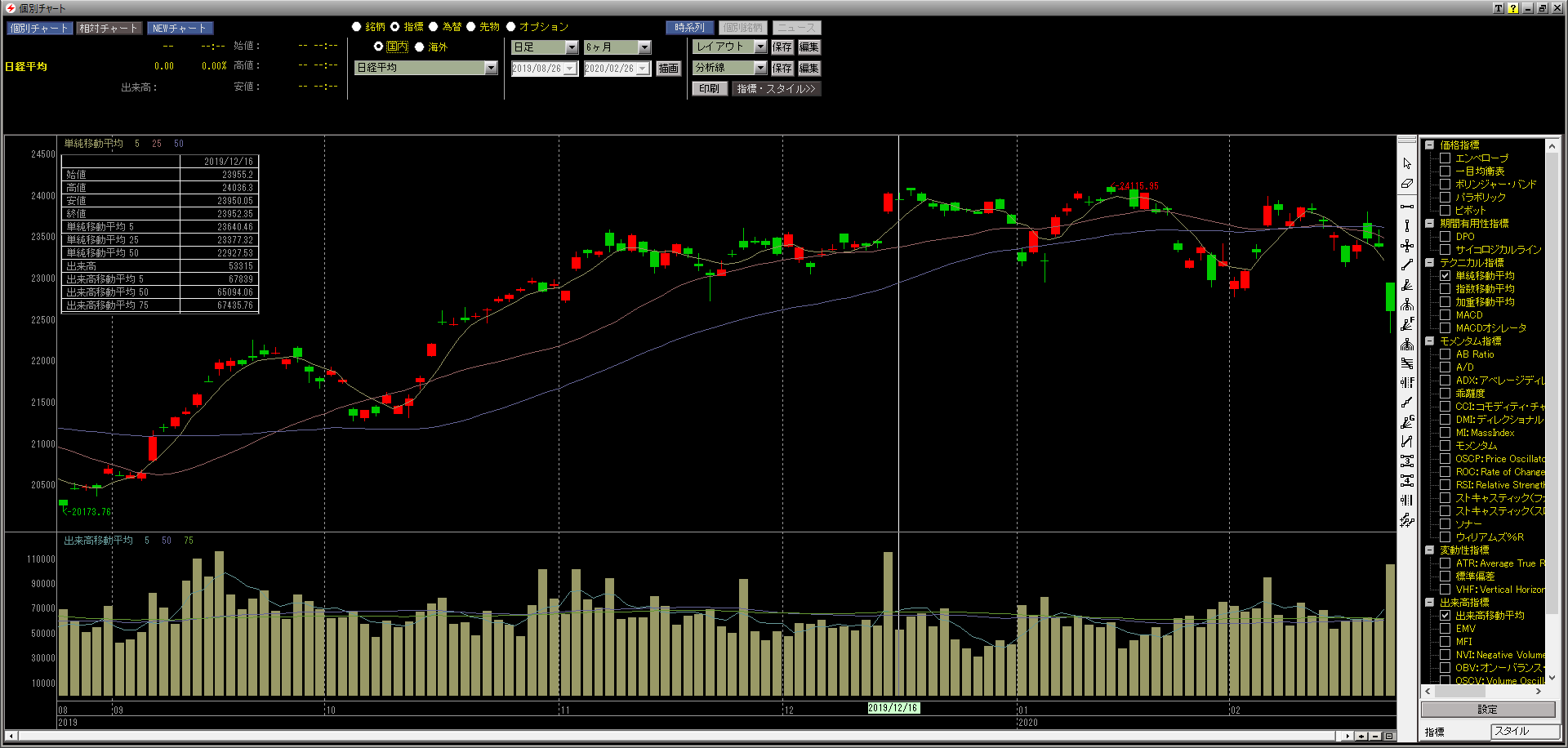Switch to the 相対チャート tab
This screenshot has width=1568, height=748.
point(109,29)
